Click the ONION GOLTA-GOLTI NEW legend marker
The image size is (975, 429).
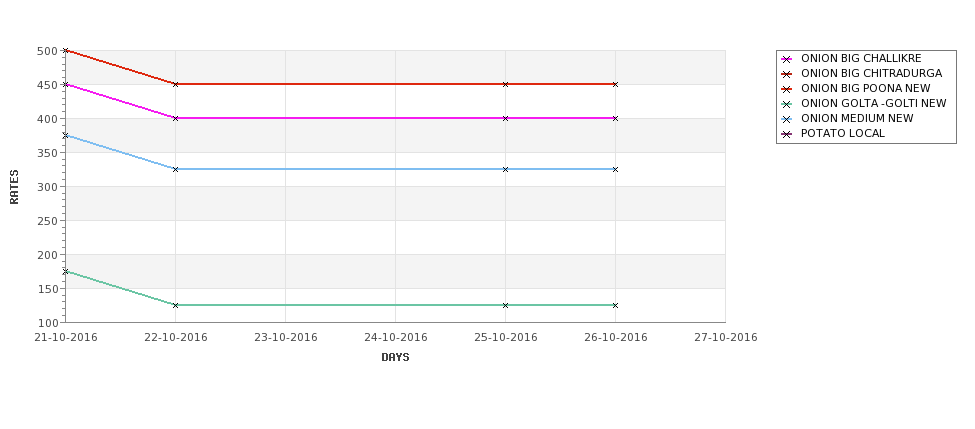pos(787,104)
